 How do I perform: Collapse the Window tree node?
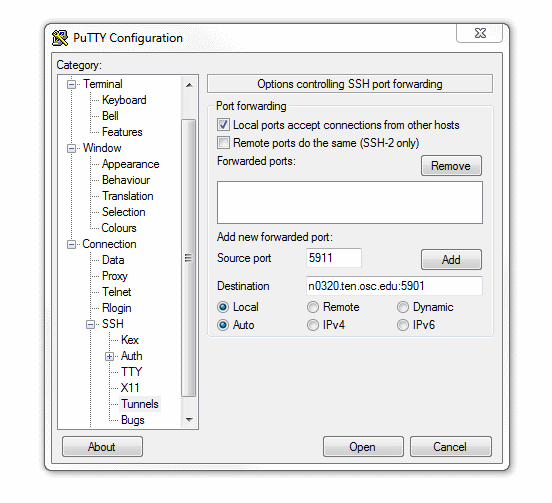pos(71,149)
